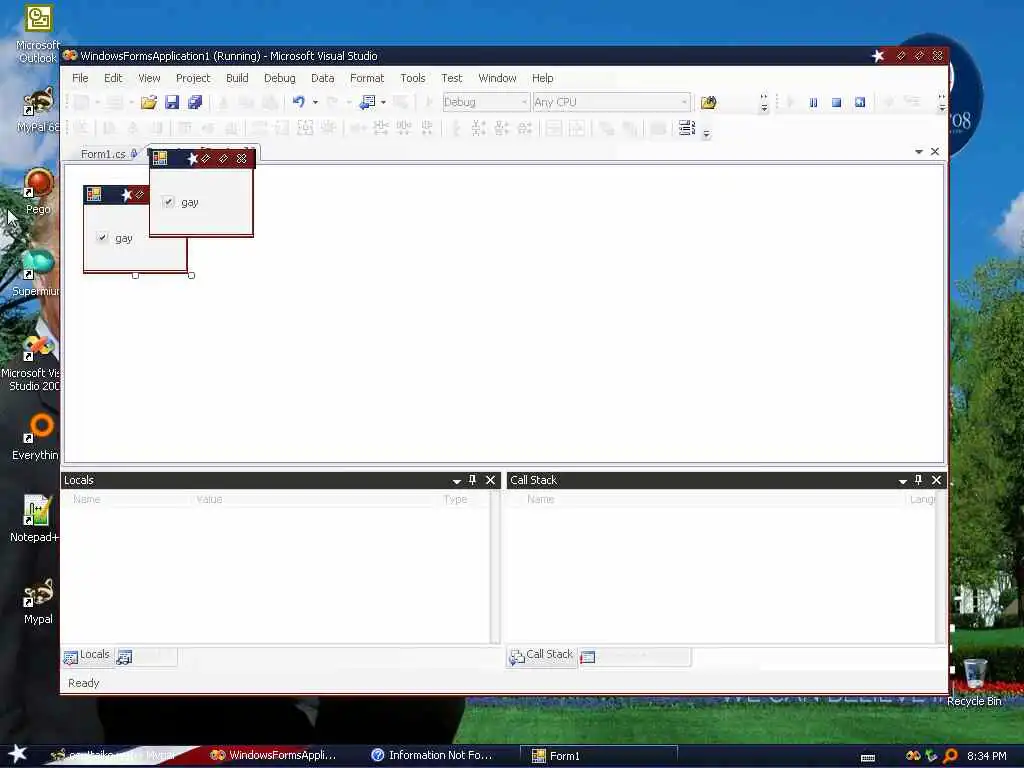The width and height of the screenshot is (1024, 768).
Task: Click the Navigate Backward icon
Action: coord(368,102)
